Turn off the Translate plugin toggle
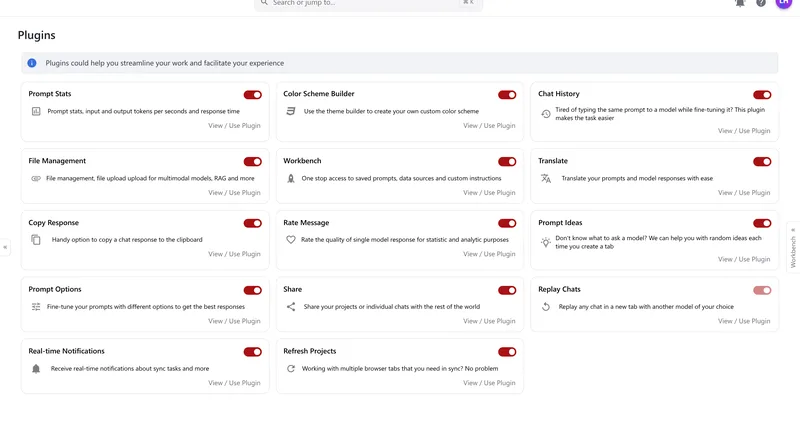 pyautogui.click(x=762, y=162)
